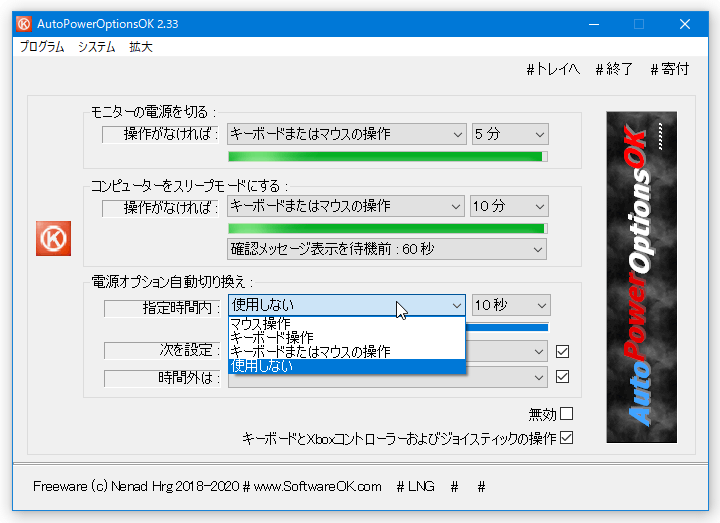
Task: Click the last # link in footer
Action: click(481, 487)
